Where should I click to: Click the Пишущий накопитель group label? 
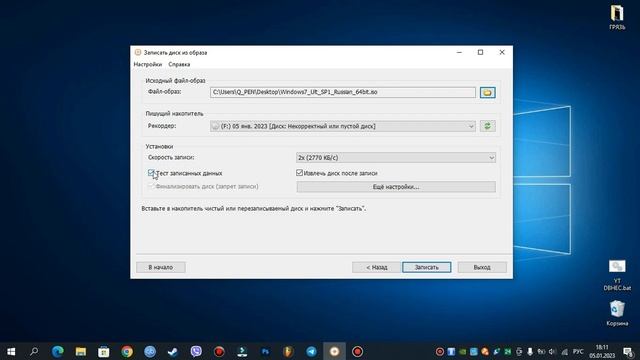coord(174,113)
